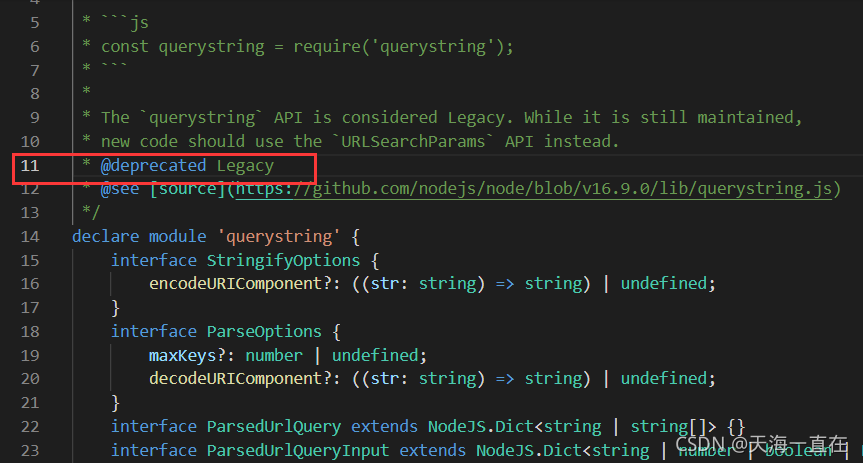Click the word 'considered' on line 9

tap(389, 118)
